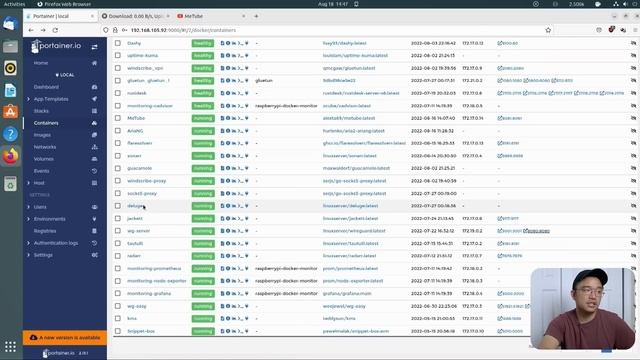Viewport: 640px width, 360px height.
Task: Bookmark page with star icon
Action: tap(548, 30)
